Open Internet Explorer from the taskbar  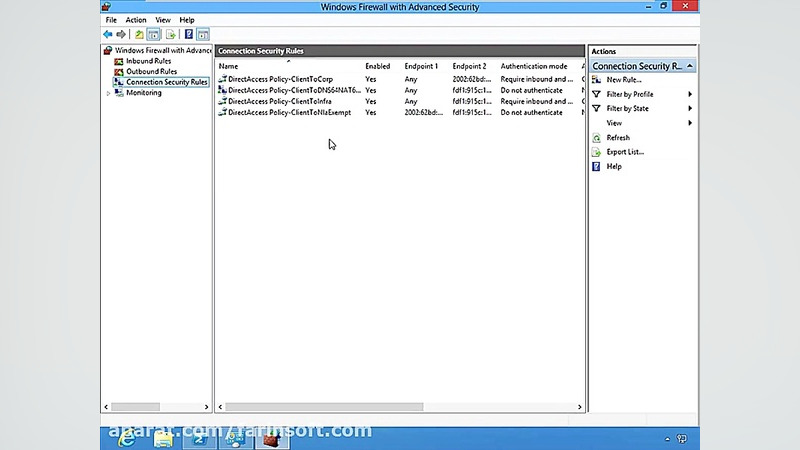pyautogui.click(x=127, y=438)
